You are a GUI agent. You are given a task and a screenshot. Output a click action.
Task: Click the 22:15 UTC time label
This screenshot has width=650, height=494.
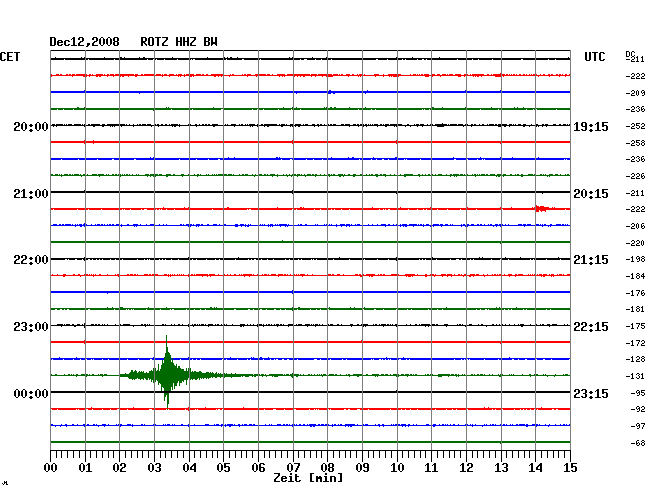coord(591,327)
